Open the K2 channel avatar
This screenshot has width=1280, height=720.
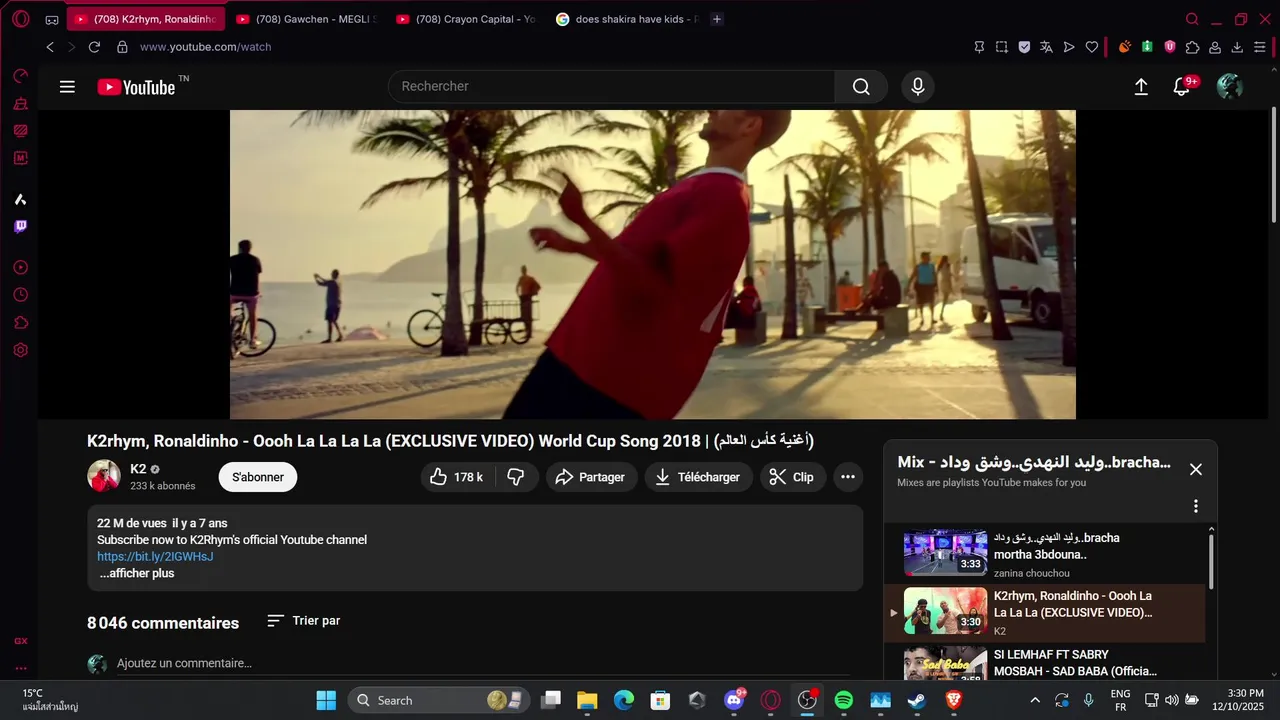[104, 477]
